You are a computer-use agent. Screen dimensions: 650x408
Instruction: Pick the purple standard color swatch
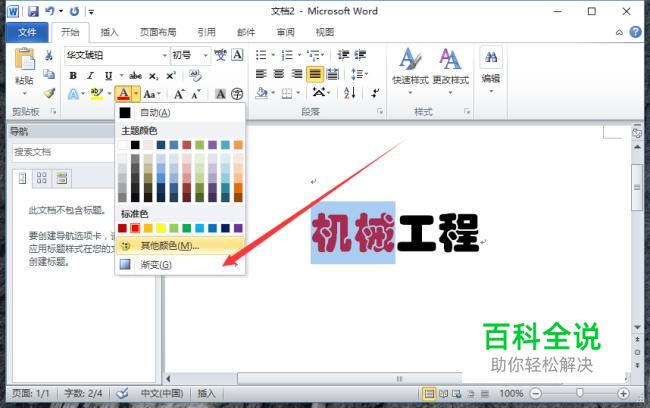(x=238, y=228)
